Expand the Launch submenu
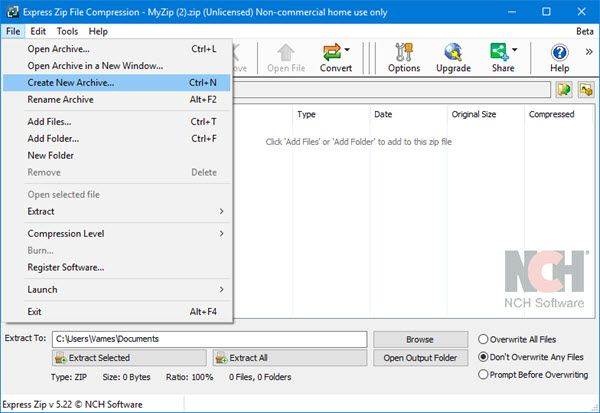 click(117, 289)
